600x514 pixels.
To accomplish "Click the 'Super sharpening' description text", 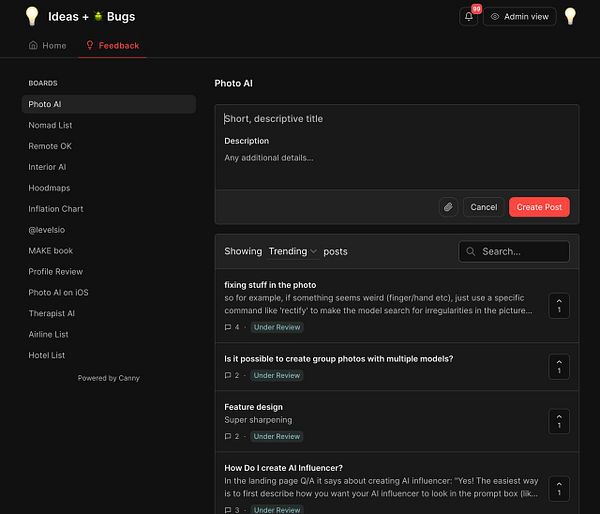I will click(x=258, y=420).
